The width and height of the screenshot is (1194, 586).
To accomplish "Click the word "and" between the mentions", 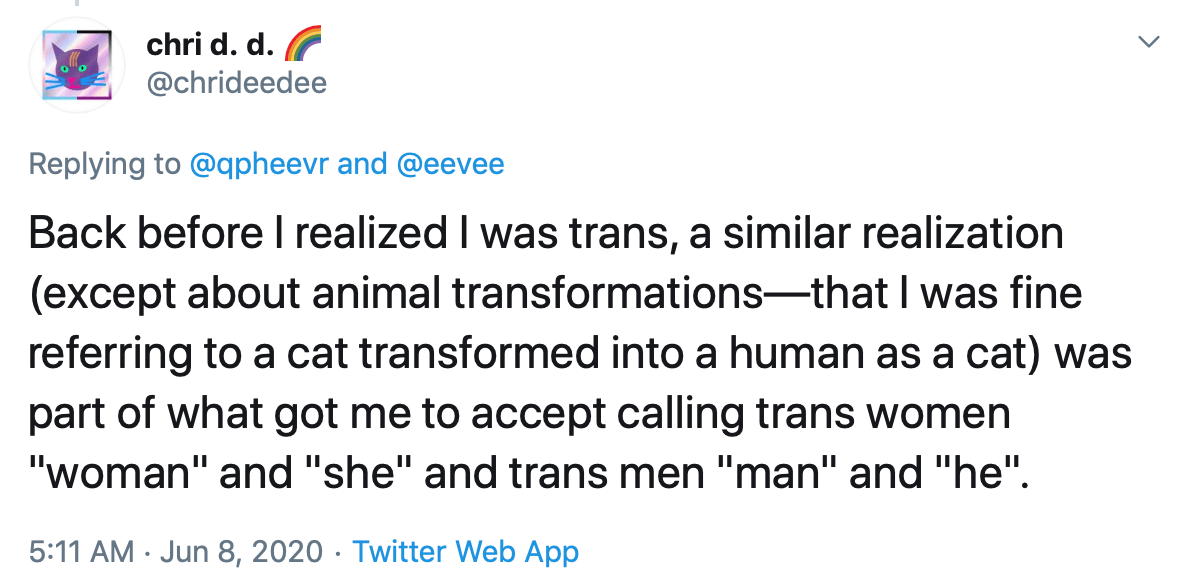I will pos(362,164).
